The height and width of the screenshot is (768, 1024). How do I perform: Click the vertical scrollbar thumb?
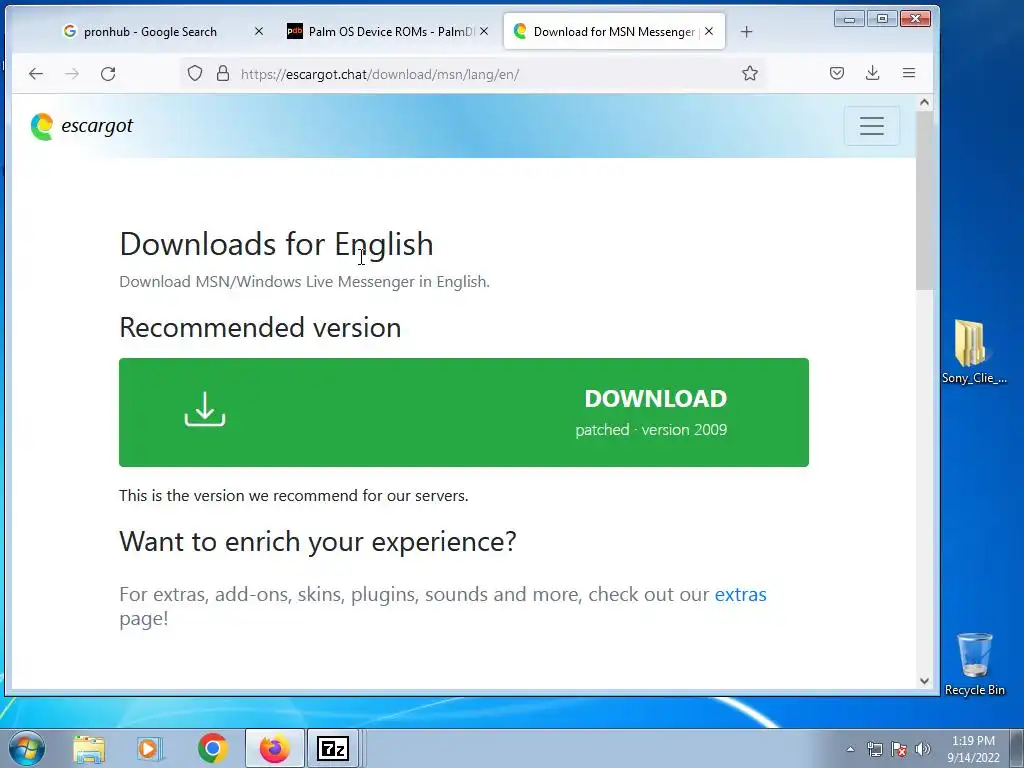pos(924,200)
